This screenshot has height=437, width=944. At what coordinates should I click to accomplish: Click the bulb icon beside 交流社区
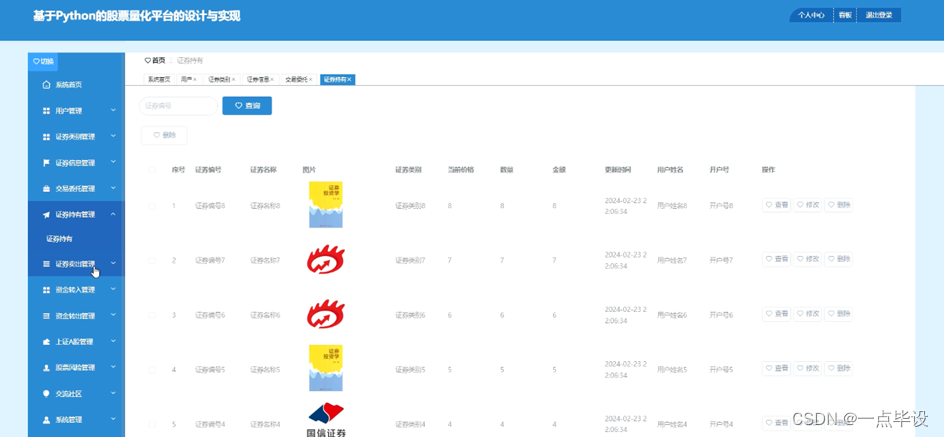[46, 393]
